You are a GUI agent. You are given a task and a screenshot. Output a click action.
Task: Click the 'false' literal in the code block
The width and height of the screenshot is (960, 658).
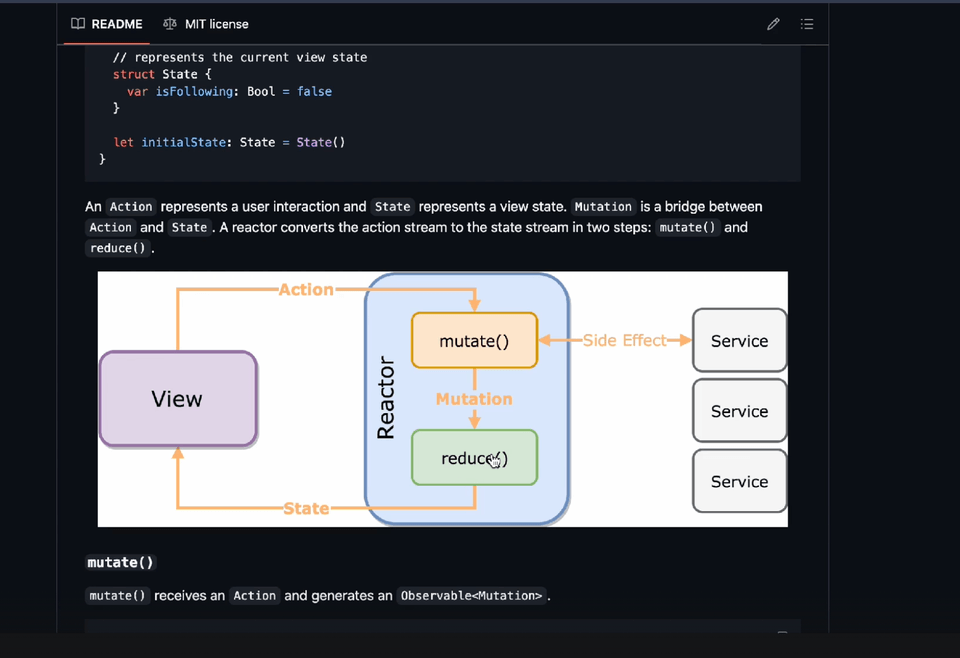click(315, 91)
